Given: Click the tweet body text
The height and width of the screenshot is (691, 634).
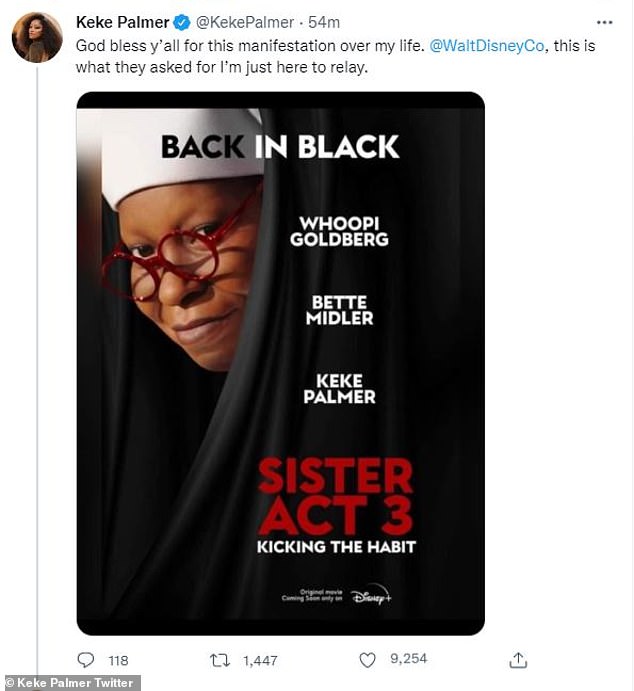Looking at the screenshot, I should [x=335, y=56].
